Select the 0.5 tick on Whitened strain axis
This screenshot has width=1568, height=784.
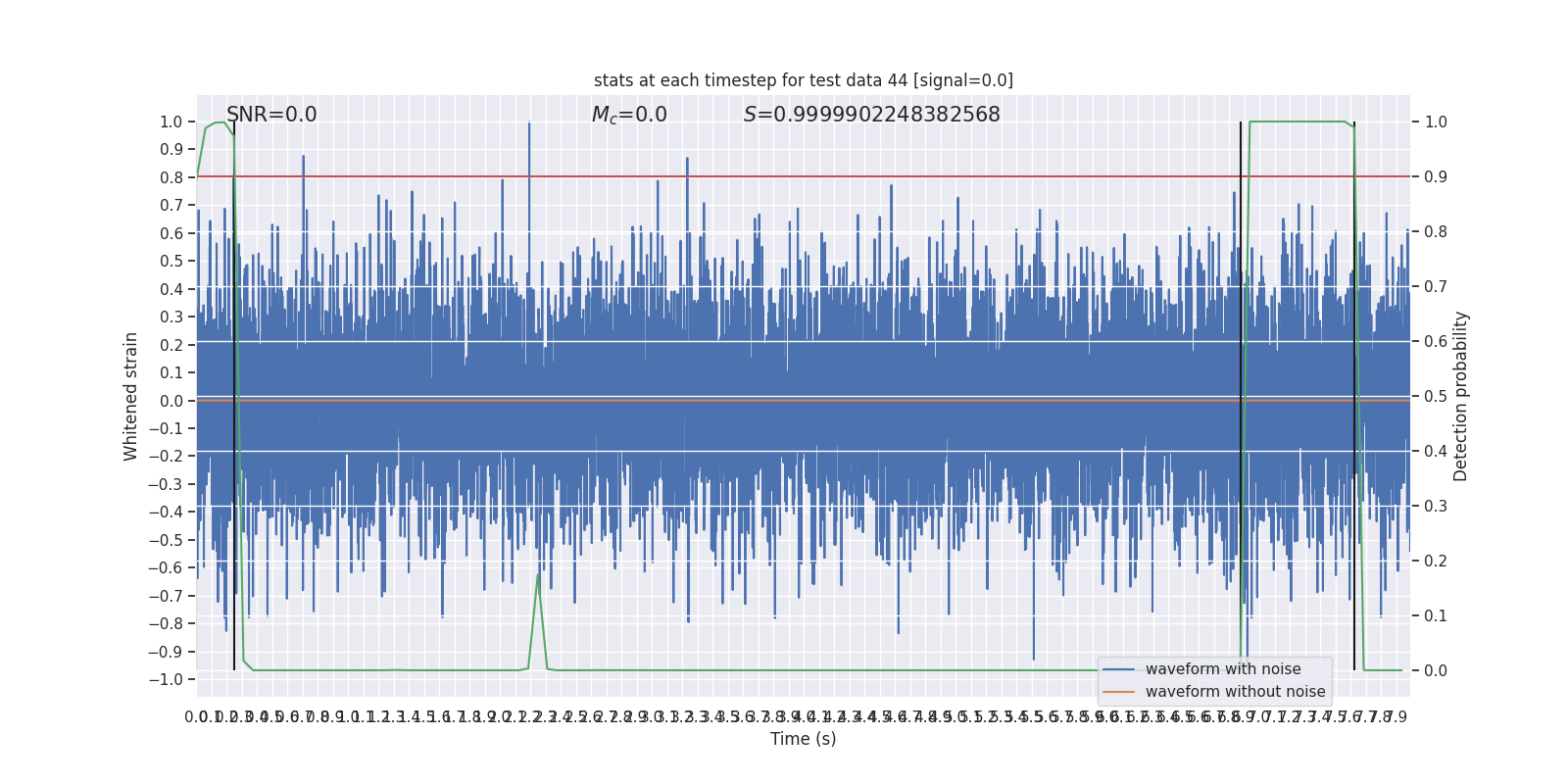(x=171, y=261)
